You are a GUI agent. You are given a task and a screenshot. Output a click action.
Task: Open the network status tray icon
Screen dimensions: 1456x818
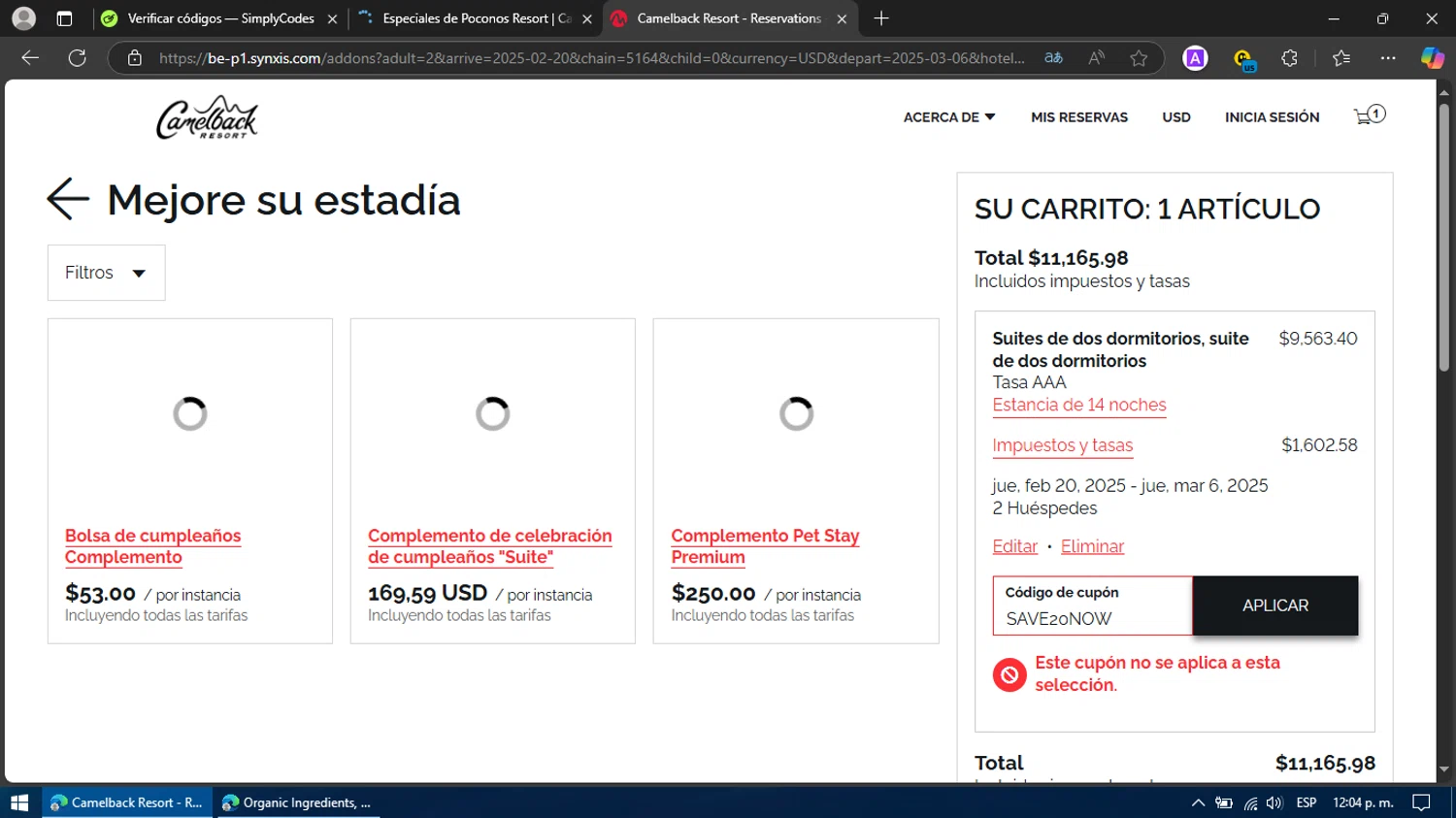click(1250, 803)
